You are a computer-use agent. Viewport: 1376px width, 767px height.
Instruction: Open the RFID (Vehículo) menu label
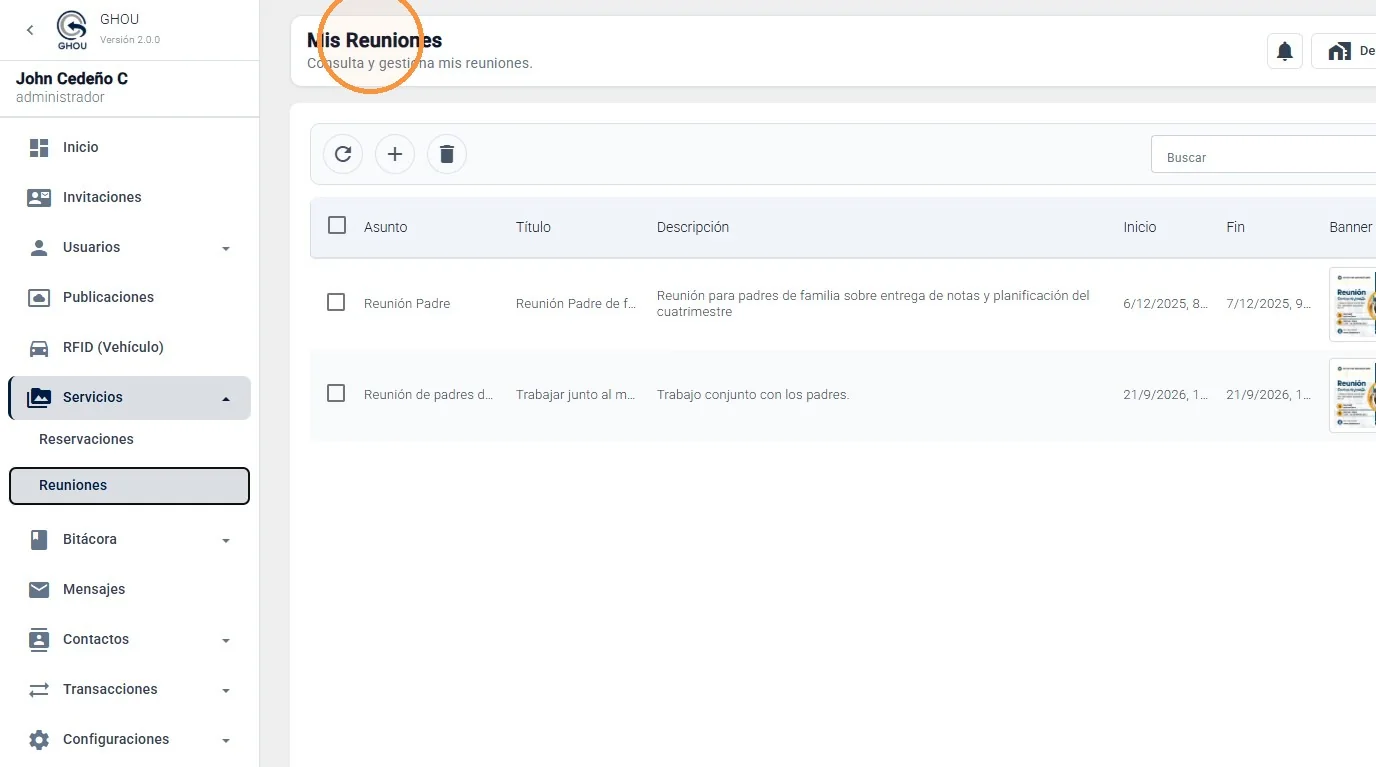[113, 347]
